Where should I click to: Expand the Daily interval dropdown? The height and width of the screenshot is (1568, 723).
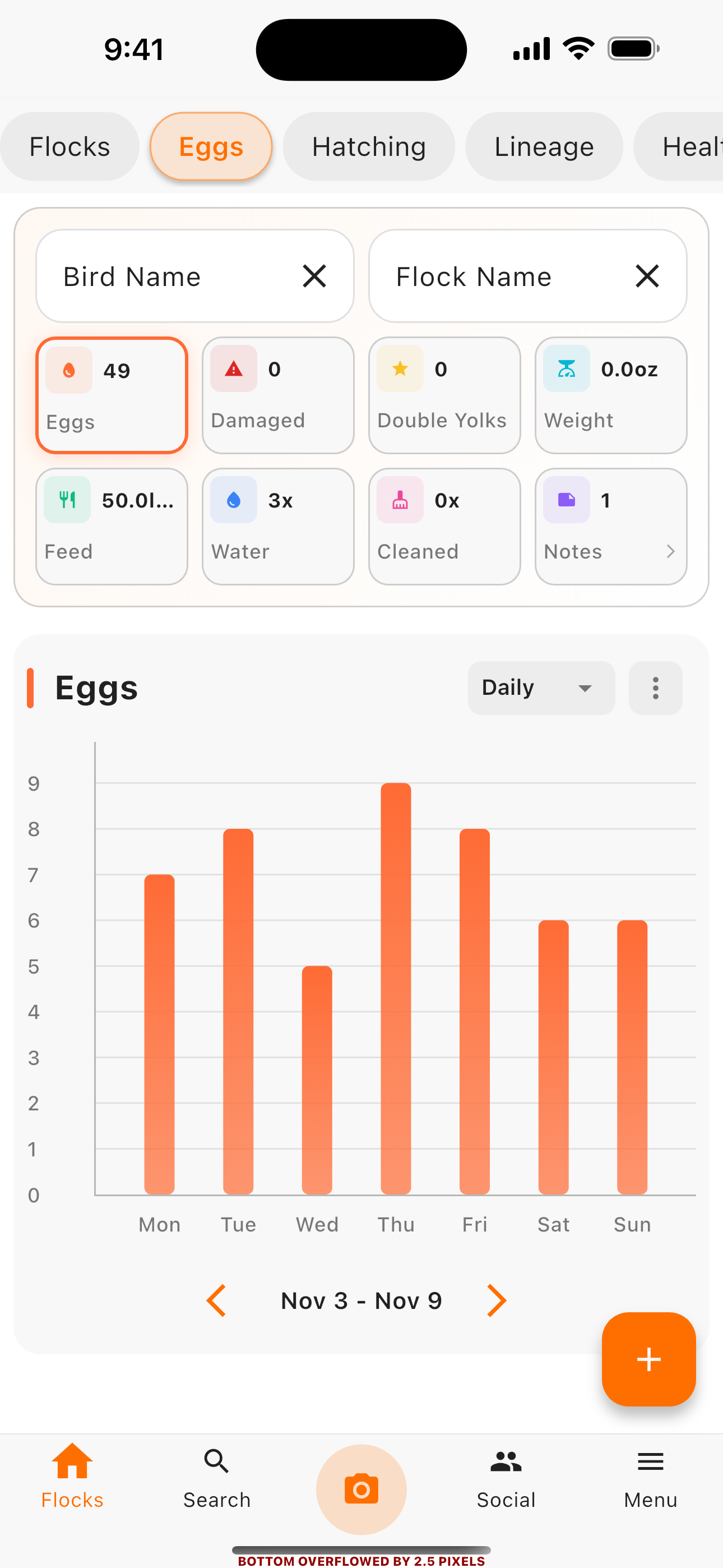coord(540,688)
